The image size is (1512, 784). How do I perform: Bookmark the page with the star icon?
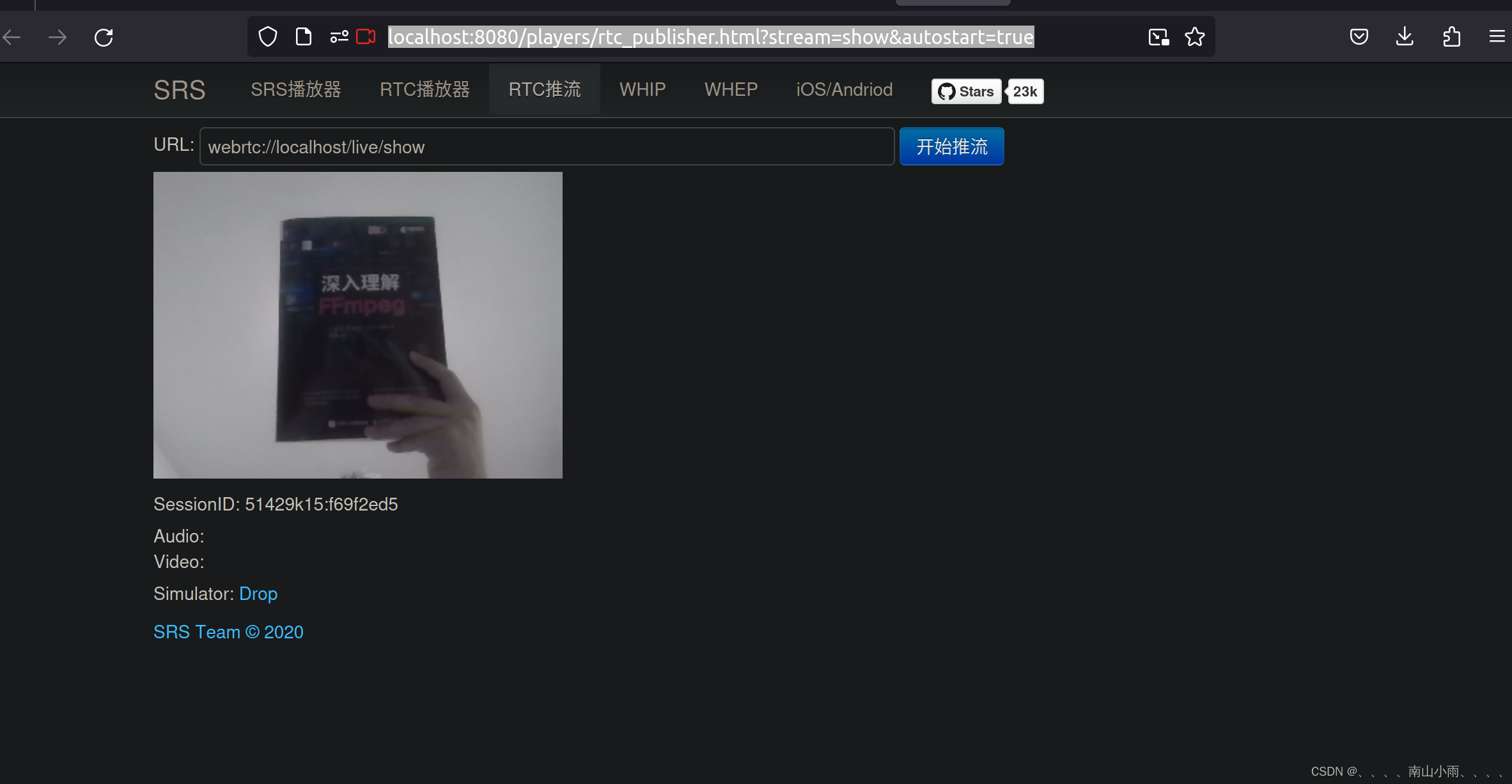click(1195, 36)
